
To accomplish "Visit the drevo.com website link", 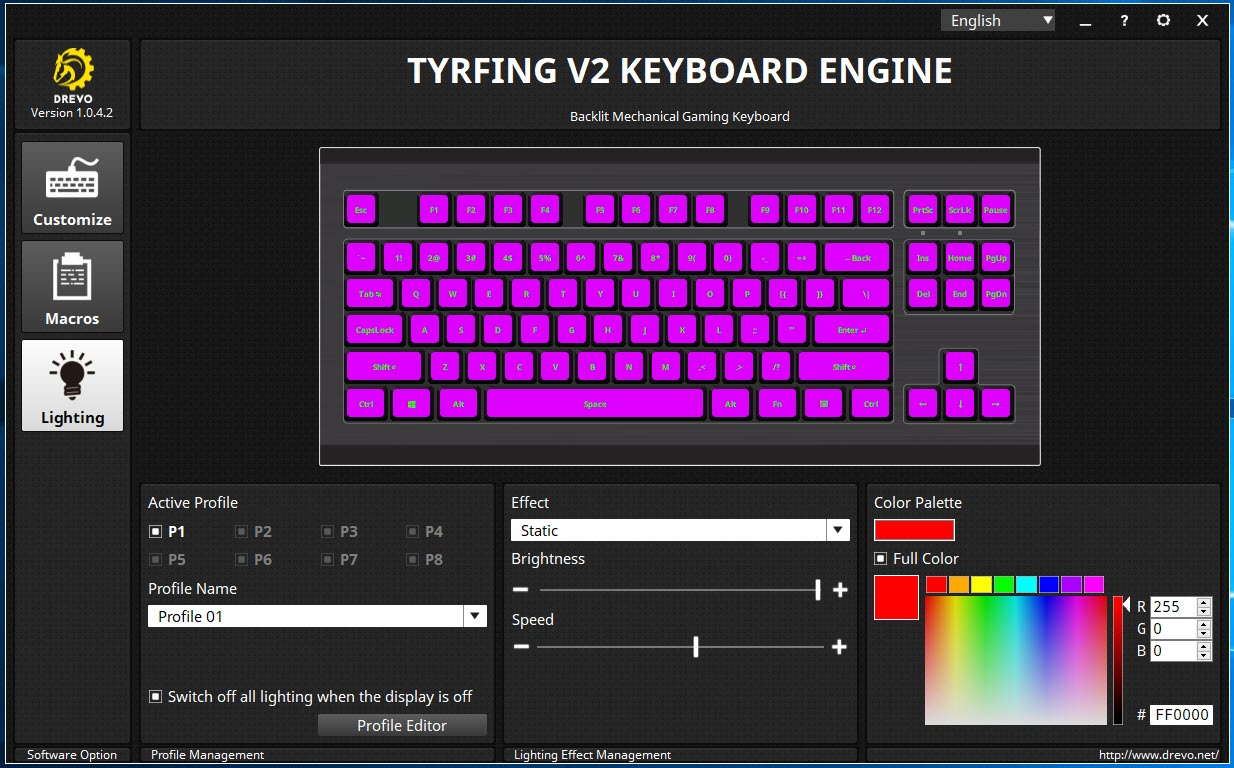I will pos(1158,755).
